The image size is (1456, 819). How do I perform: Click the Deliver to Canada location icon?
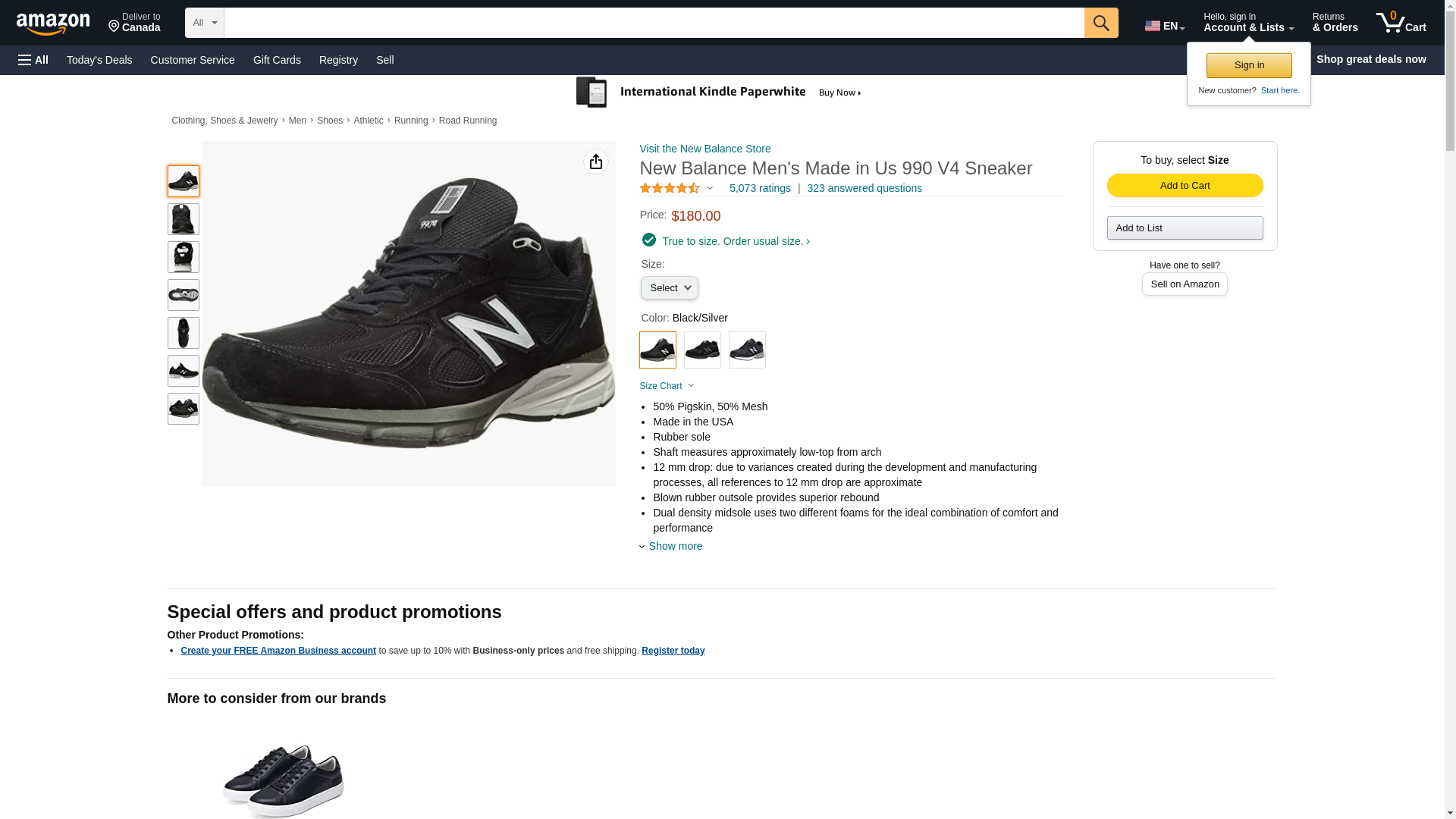pos(115,27)
